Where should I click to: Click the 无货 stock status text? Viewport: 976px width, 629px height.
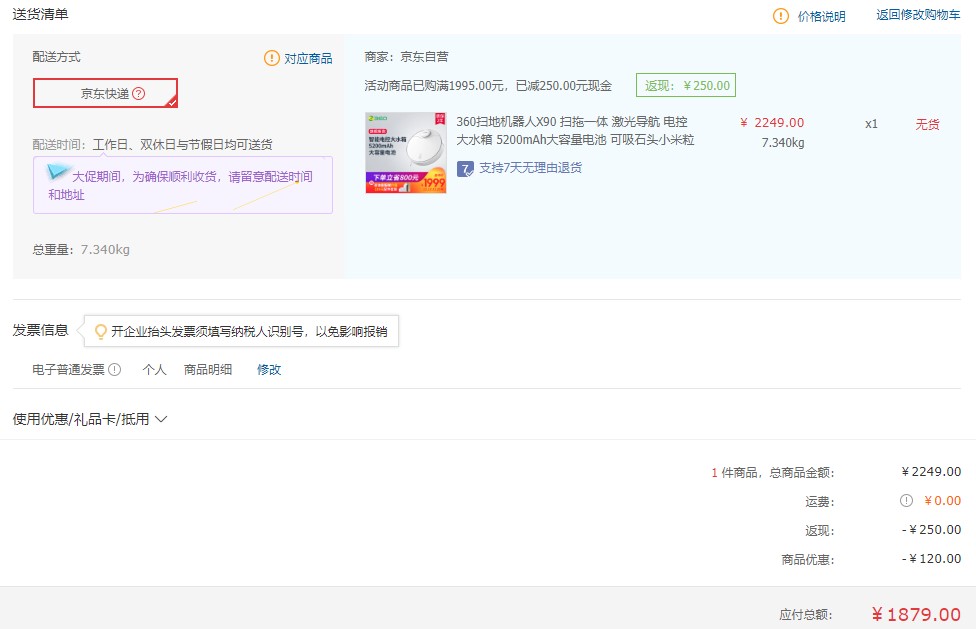[927, 124]
